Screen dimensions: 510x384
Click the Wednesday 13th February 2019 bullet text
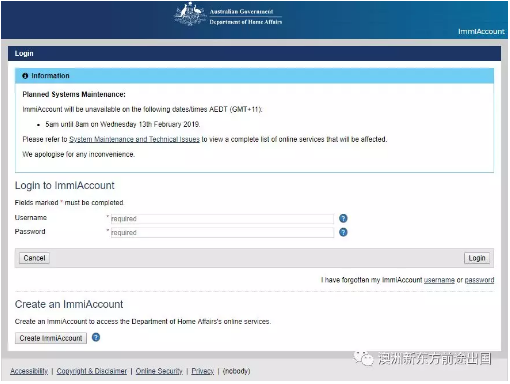click(x=123, y=124)
